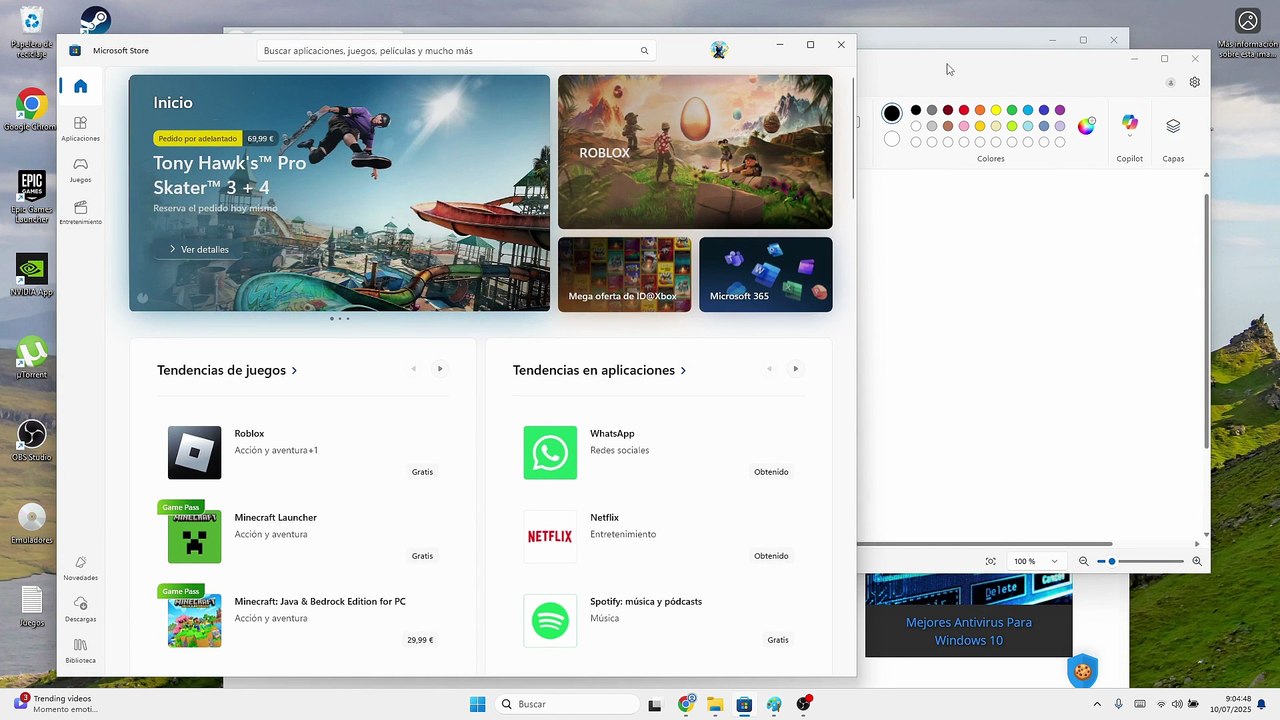Screen dimensions: 1280x720
Task: Click the Paint zoom out magnifier
Action: (x=1083, y=562)
